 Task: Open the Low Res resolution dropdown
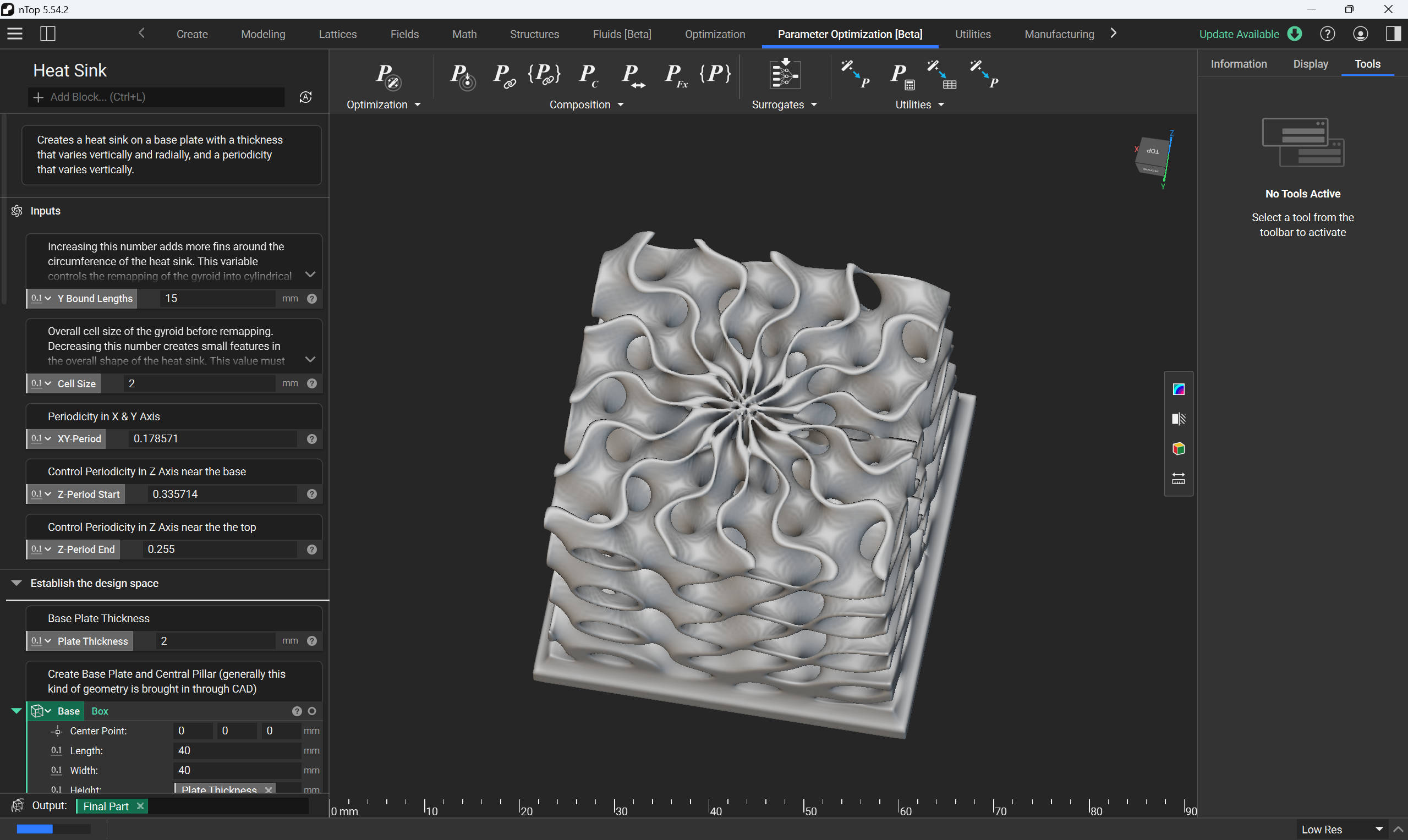[x=1343, y=829]
